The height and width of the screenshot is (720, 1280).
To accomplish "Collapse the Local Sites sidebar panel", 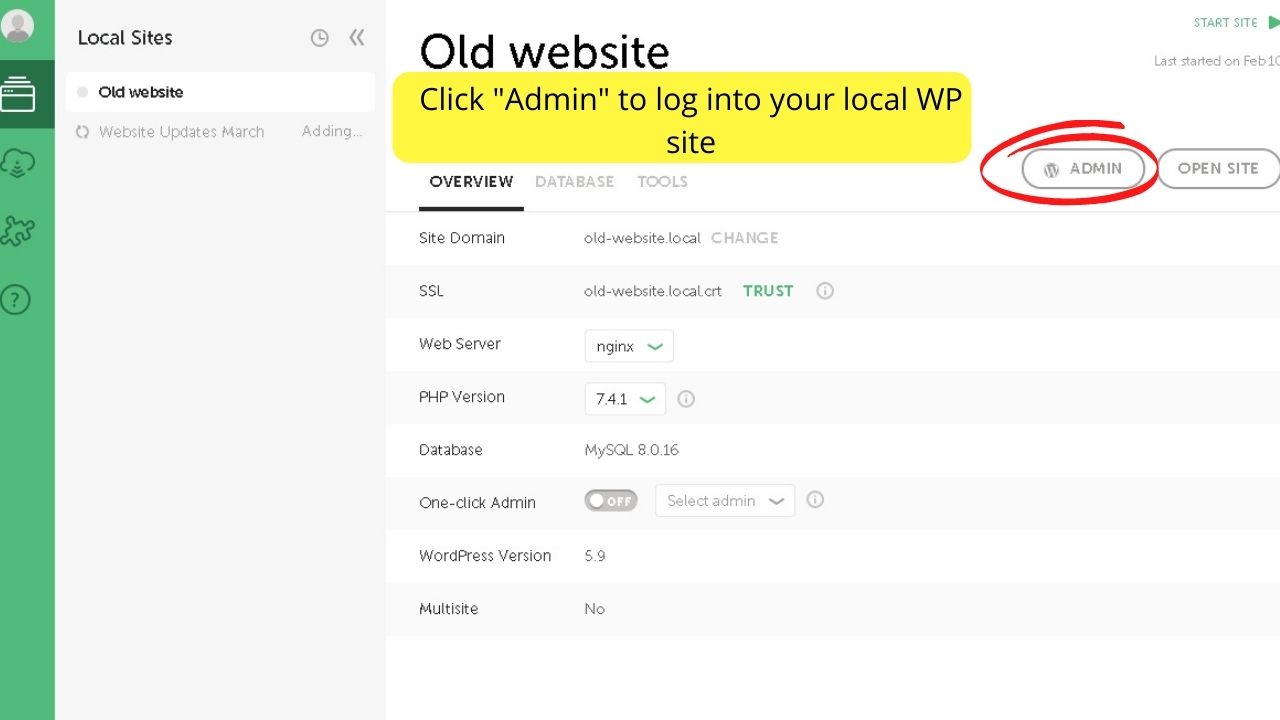I will (357, 38).
